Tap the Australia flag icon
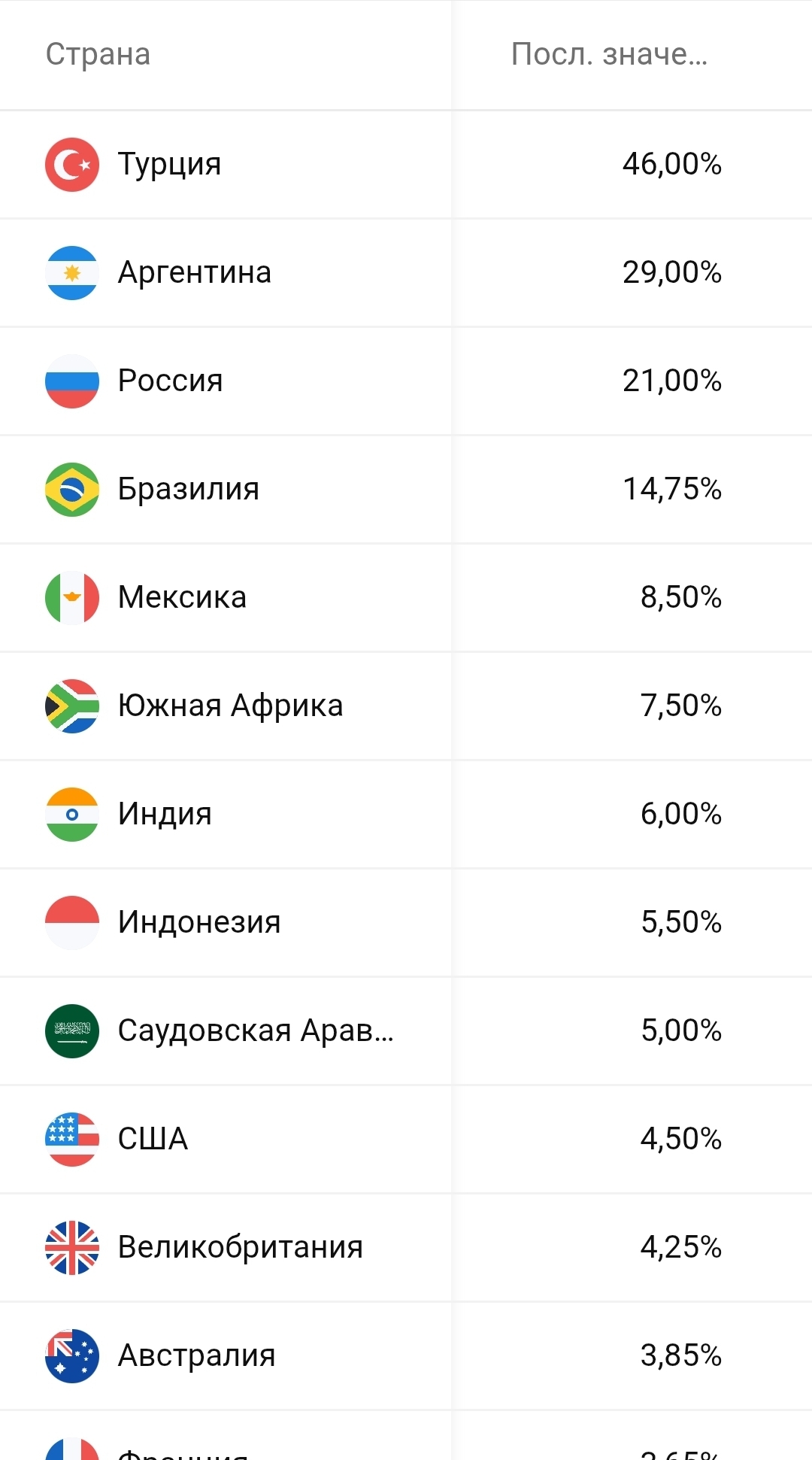Image resolution: width=812 pixels, height=1460 pixels. click(72, 1355)
